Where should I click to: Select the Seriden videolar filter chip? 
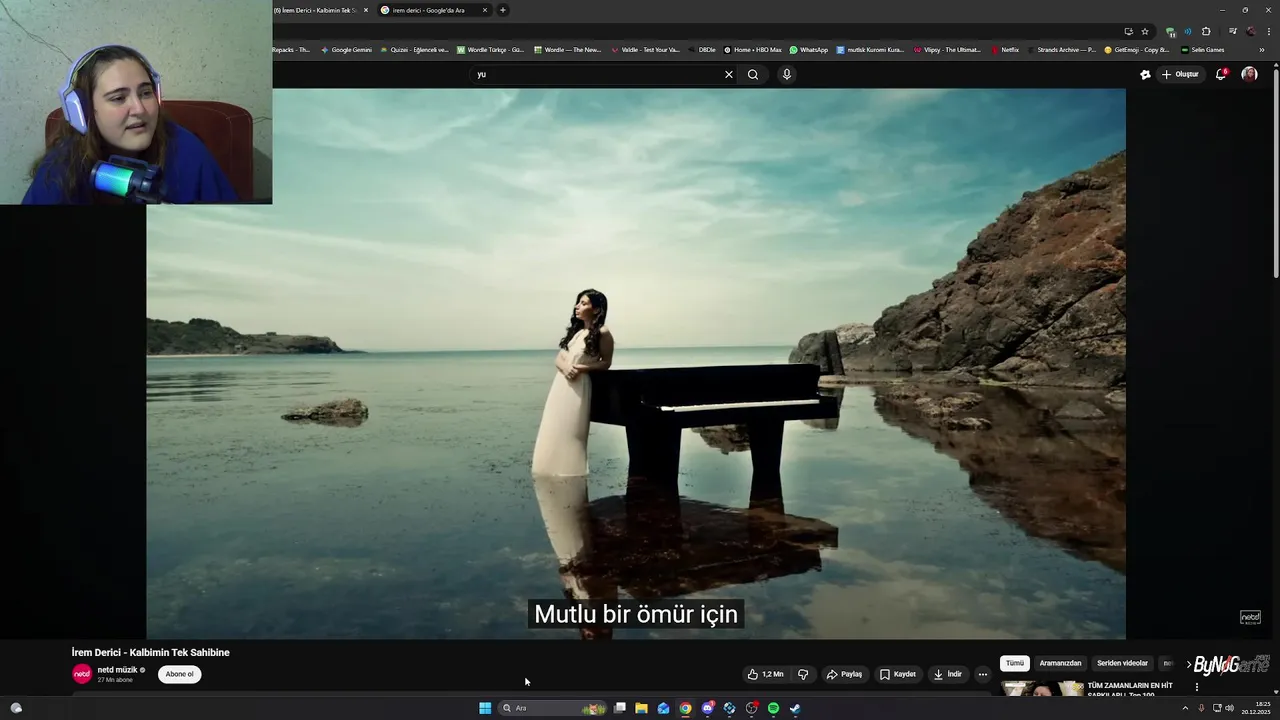(x=1122, y=663)
